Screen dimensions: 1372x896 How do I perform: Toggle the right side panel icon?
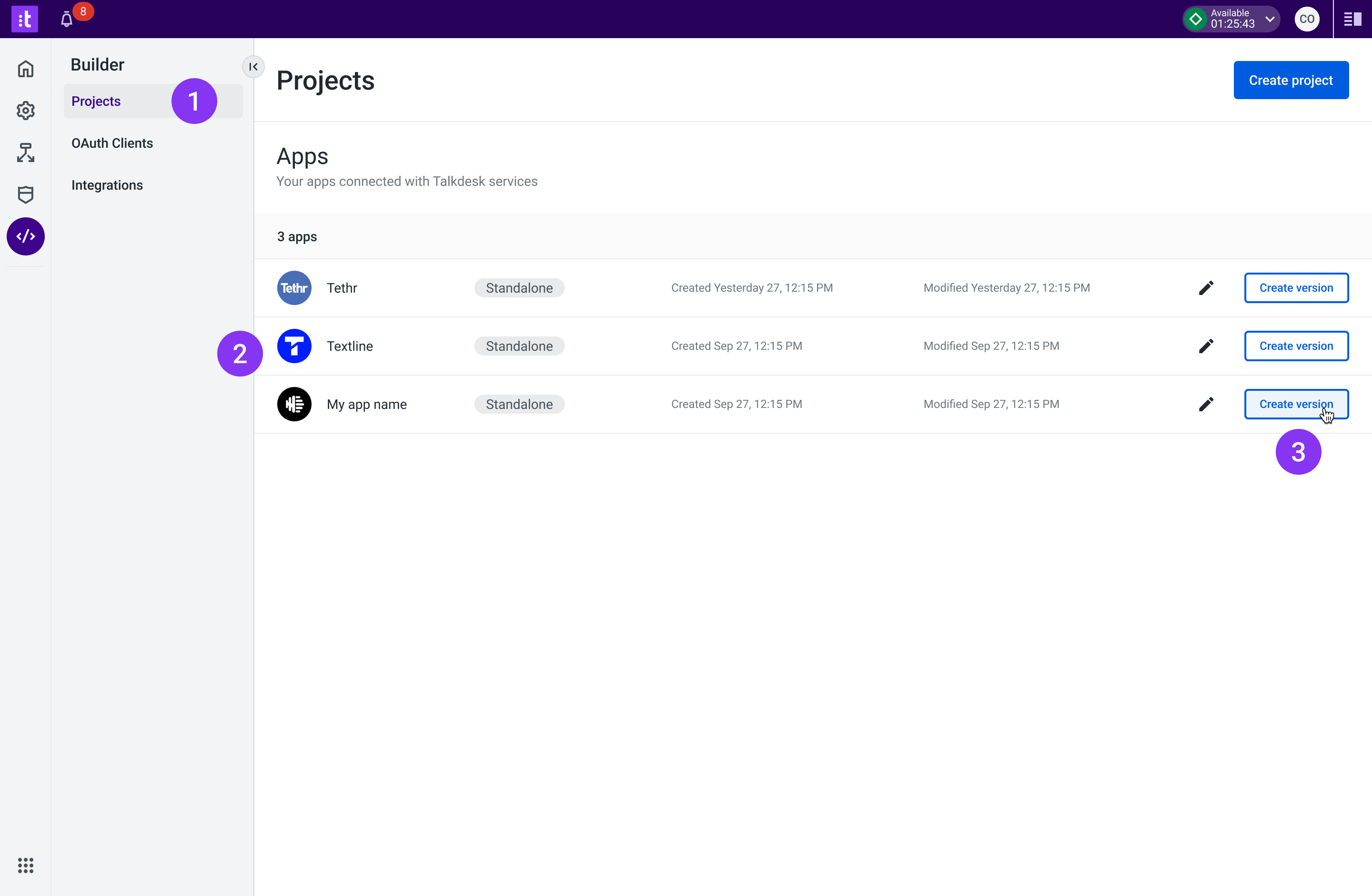[1352, 19]
